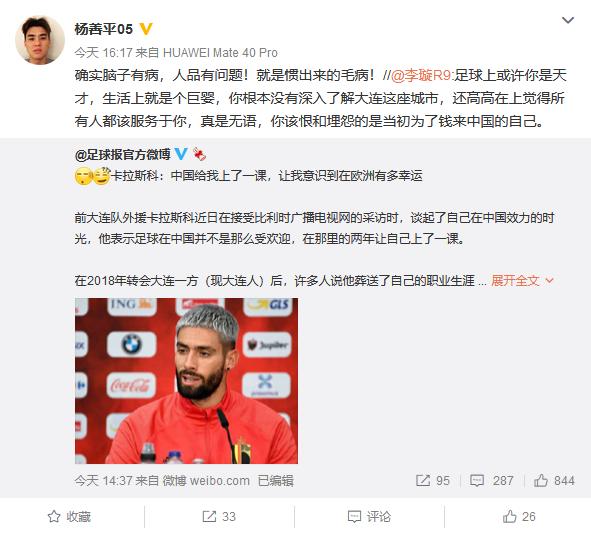
Task: Expand full text with 展开全文
Action: tap(522, 280)
